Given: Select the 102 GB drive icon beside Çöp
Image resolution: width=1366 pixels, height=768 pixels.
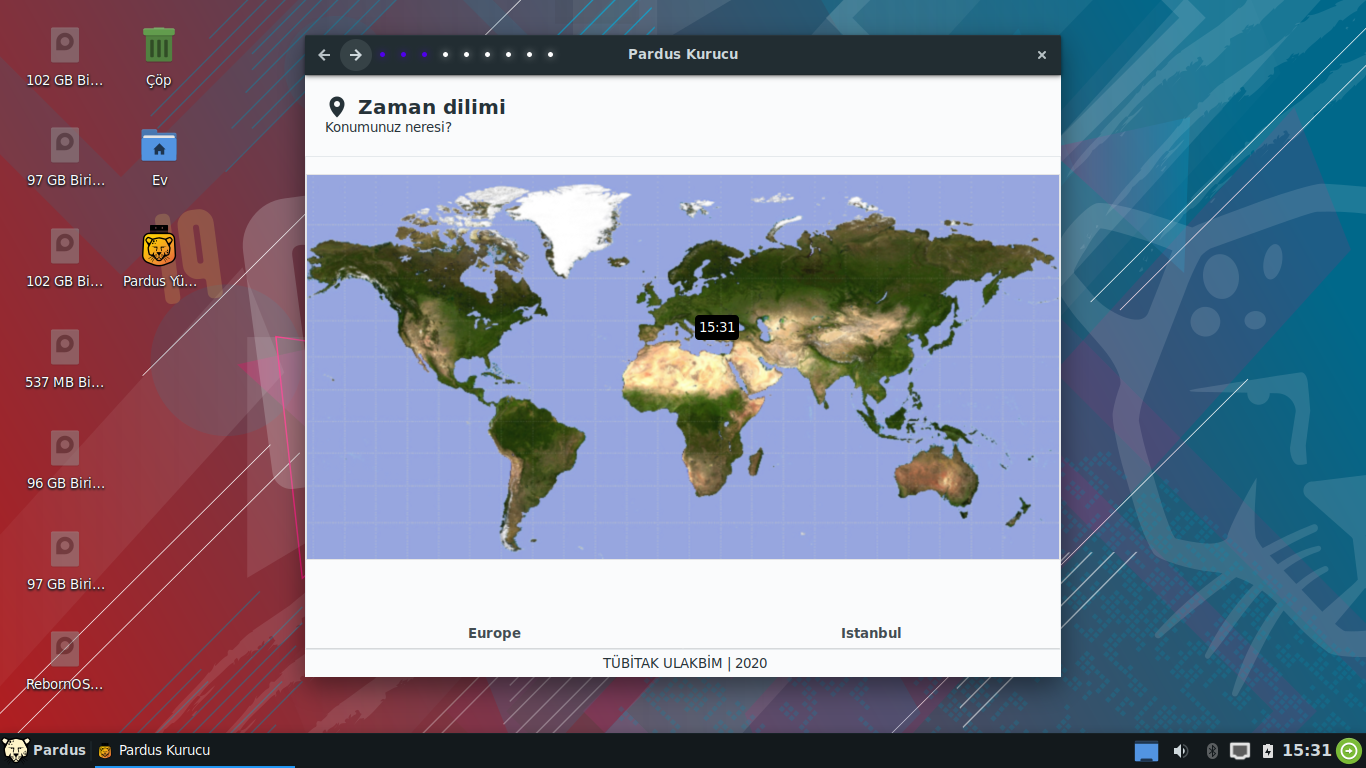Looking at the screenshot, I should coord(65,57).
